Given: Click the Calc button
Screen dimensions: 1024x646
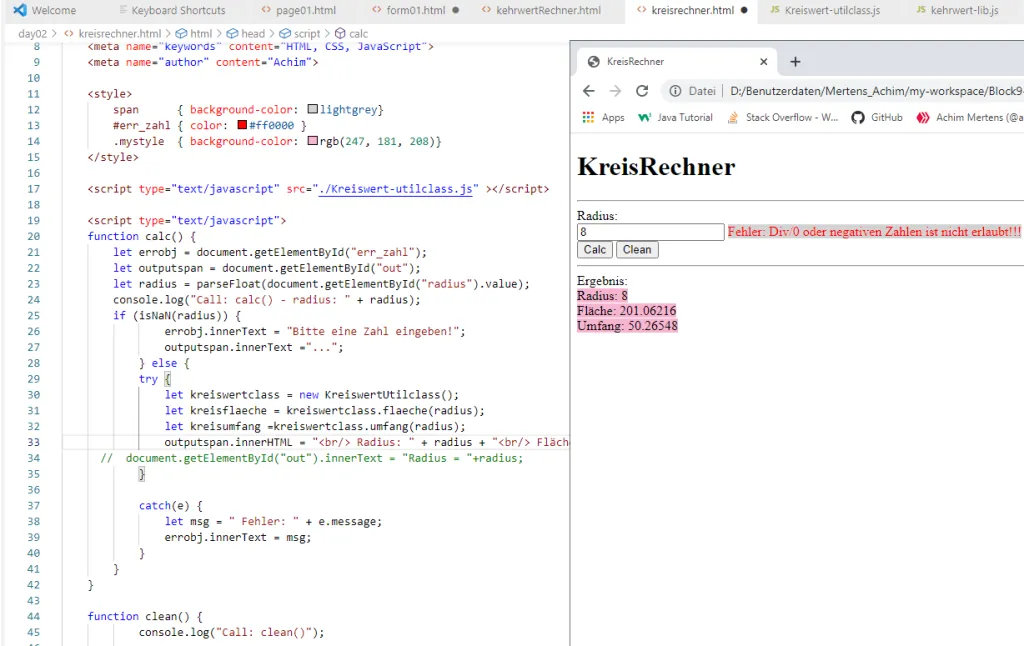Looking at the screenshot, I should click(595, 250).
